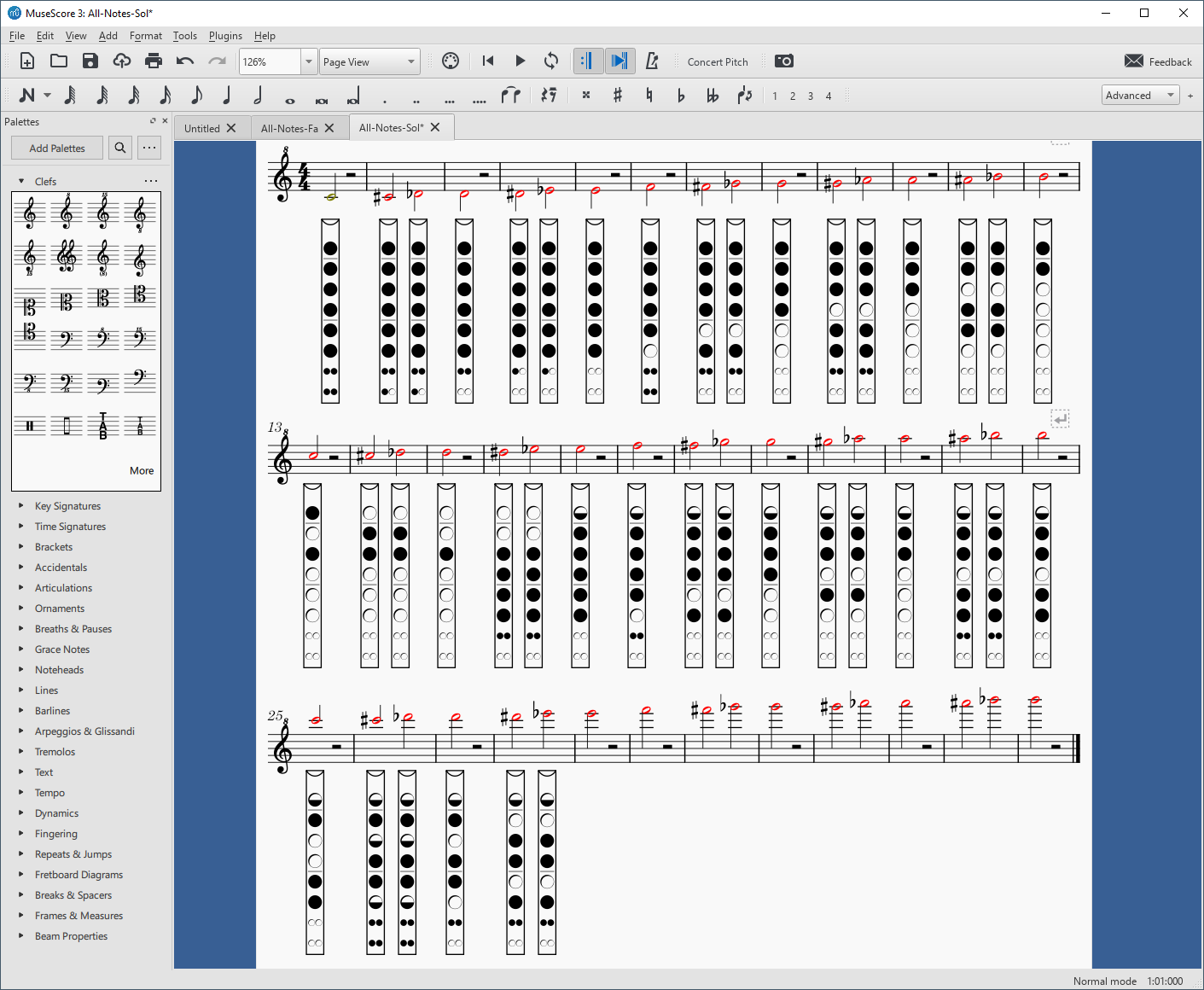
Task: Undo the last action
Action: (185, 61)
